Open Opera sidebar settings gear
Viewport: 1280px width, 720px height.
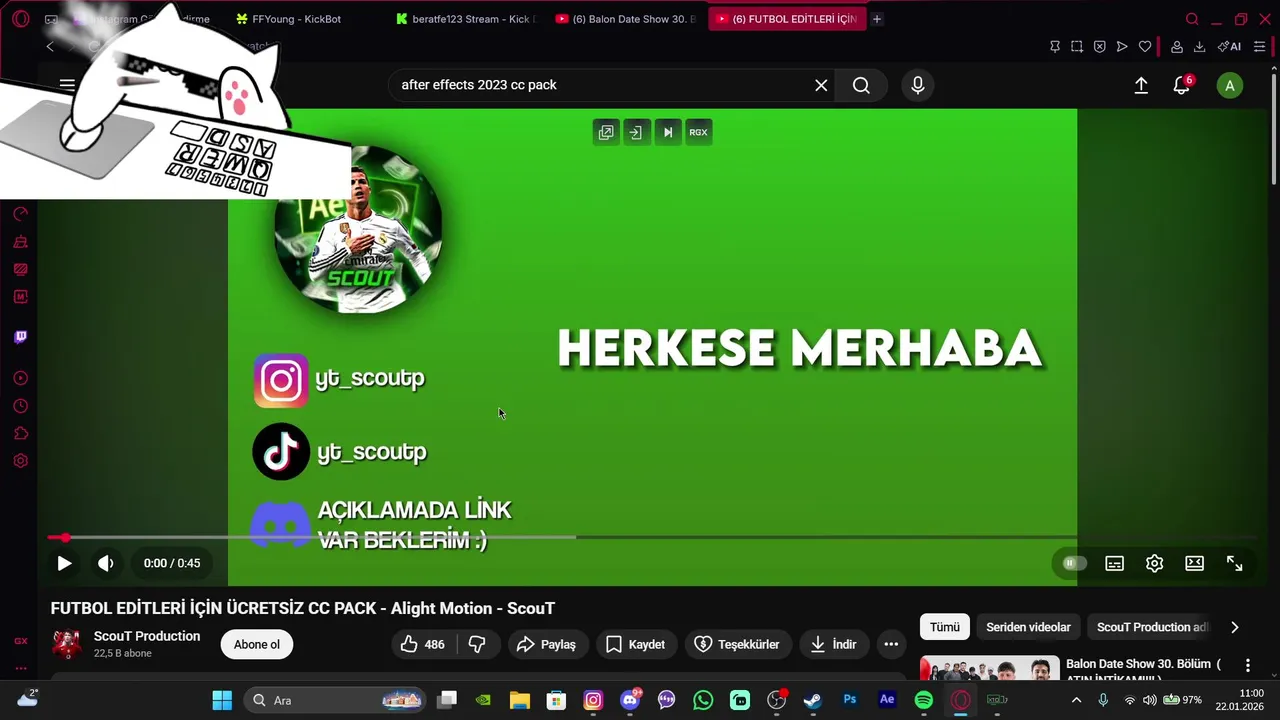(20, 461)
